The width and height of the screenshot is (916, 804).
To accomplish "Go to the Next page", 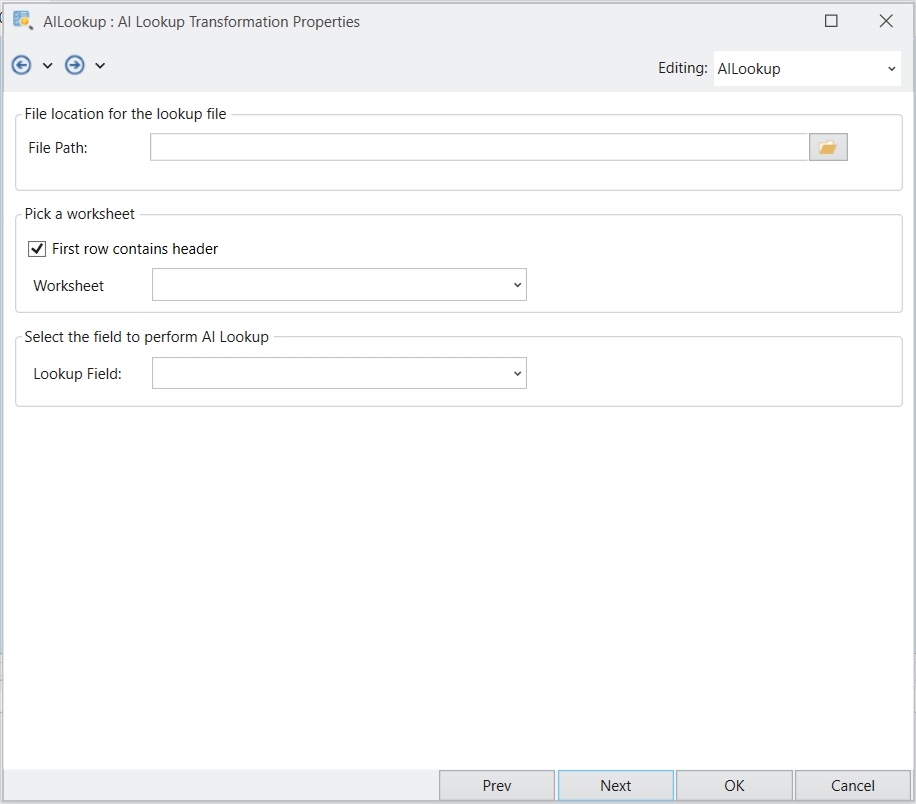I will point(615,785).
